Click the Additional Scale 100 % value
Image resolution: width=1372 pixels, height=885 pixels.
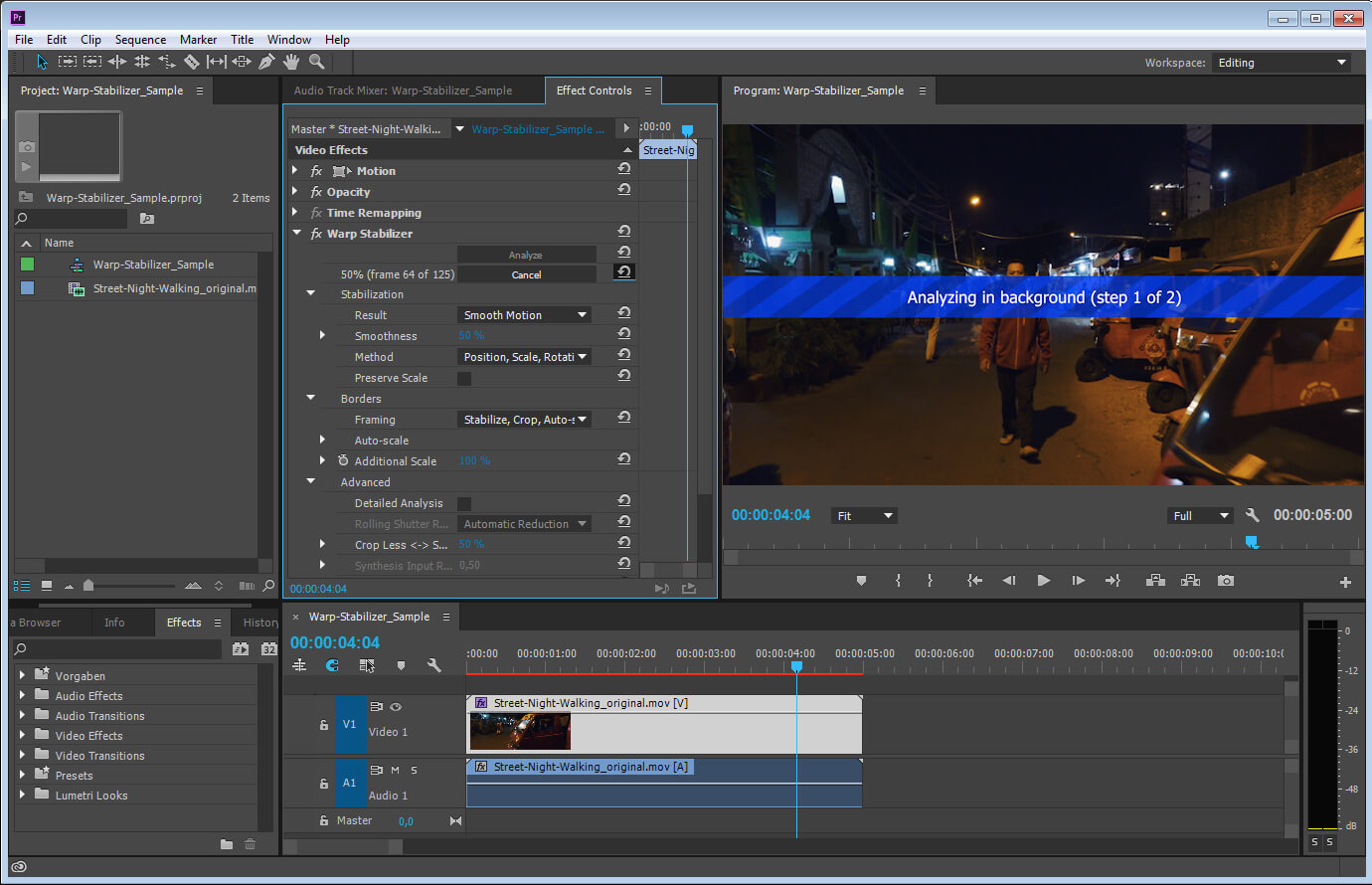(474, 461)
